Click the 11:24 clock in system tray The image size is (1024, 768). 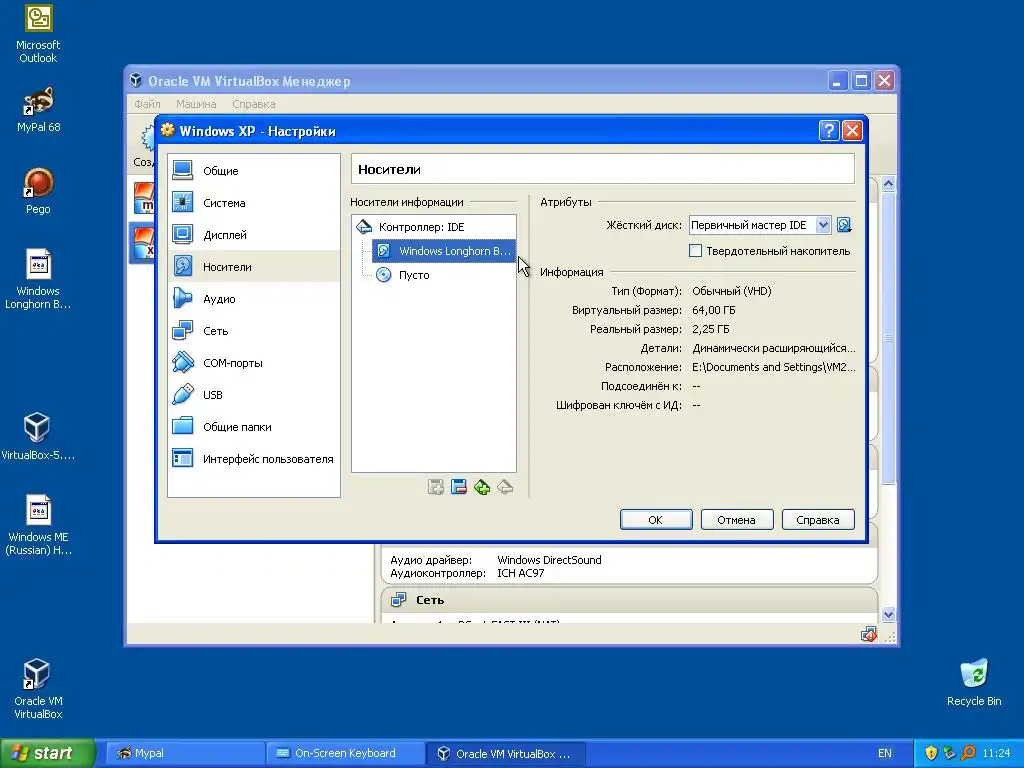click(996, 753)
